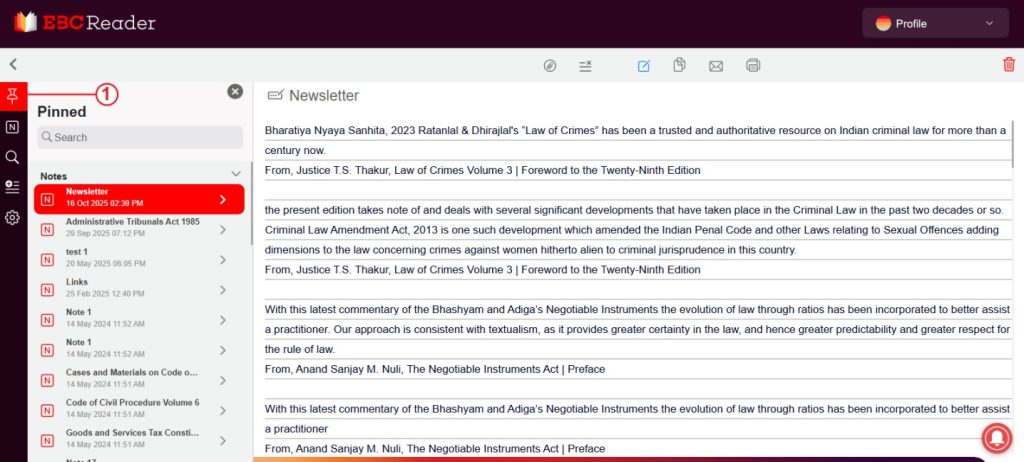The height and width of the screenshot is (462, 1024).
Task: Delete the note with red trash icon
Action: pyautogui.click(x=1008, y=65)
